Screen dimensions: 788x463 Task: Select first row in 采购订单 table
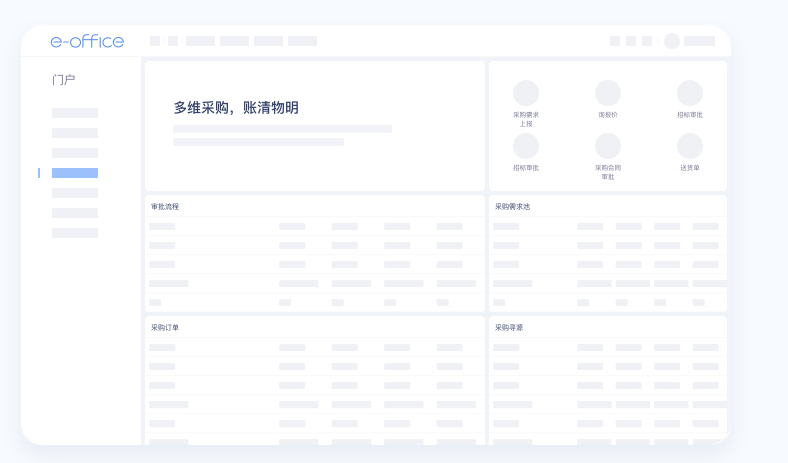click(x=312, y=348)
